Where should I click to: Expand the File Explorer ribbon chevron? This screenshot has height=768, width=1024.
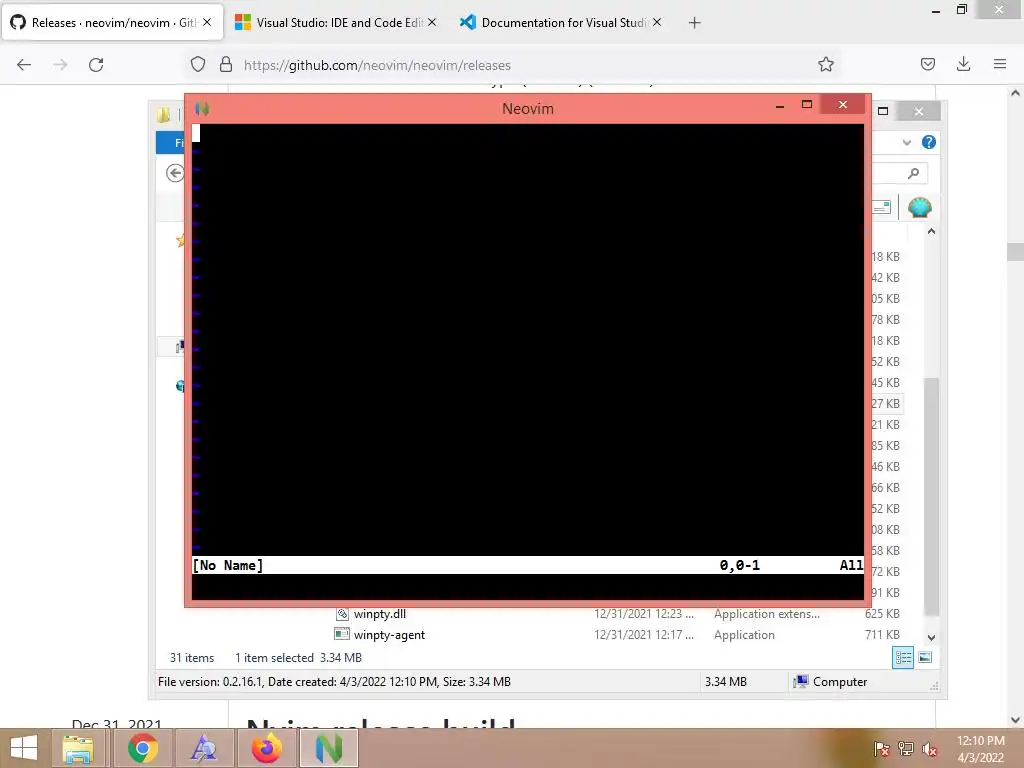coord(906,142)
